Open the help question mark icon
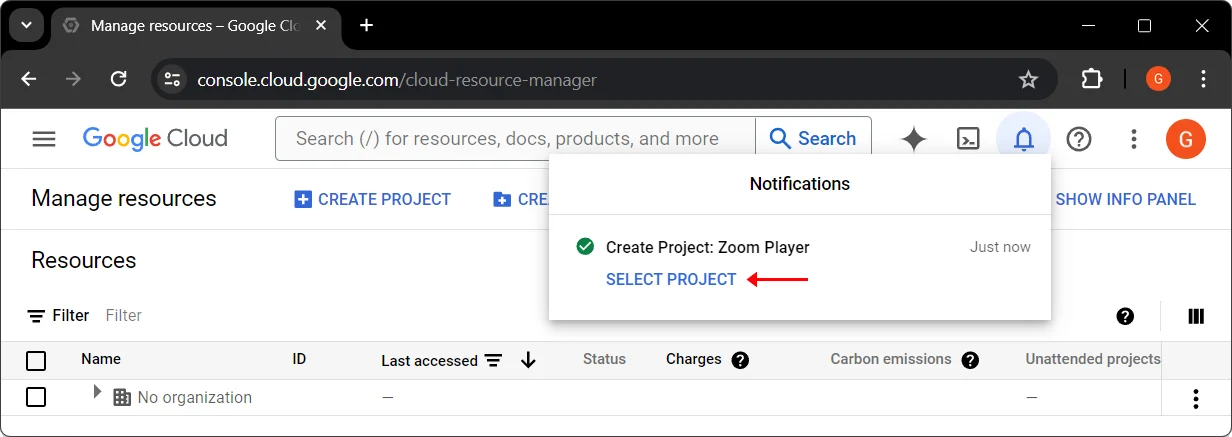1232x437 pixels. pos(1079,139)
